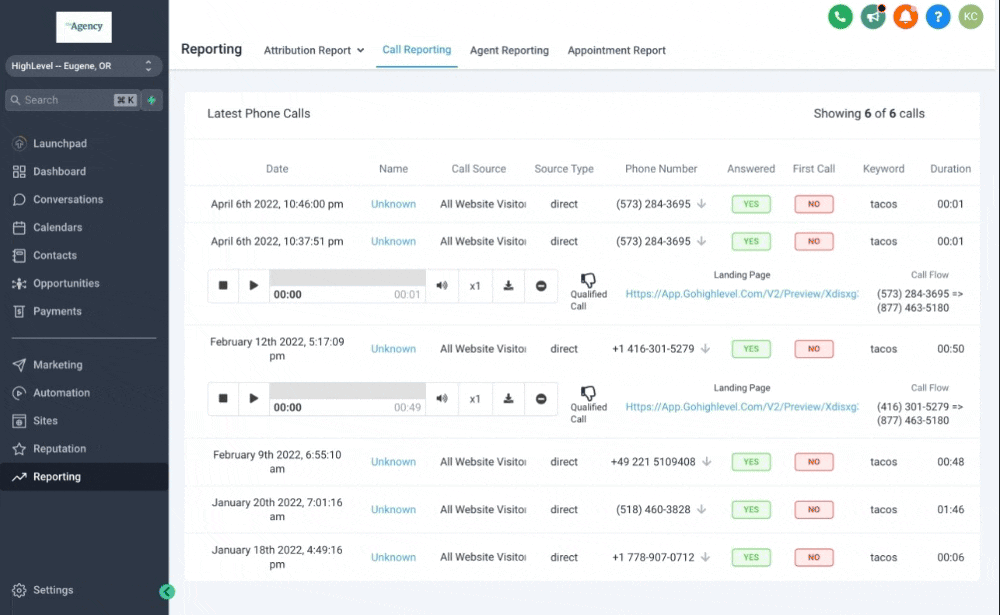
Task: Download the 00:01 call recording
Action: pos(508,286)
